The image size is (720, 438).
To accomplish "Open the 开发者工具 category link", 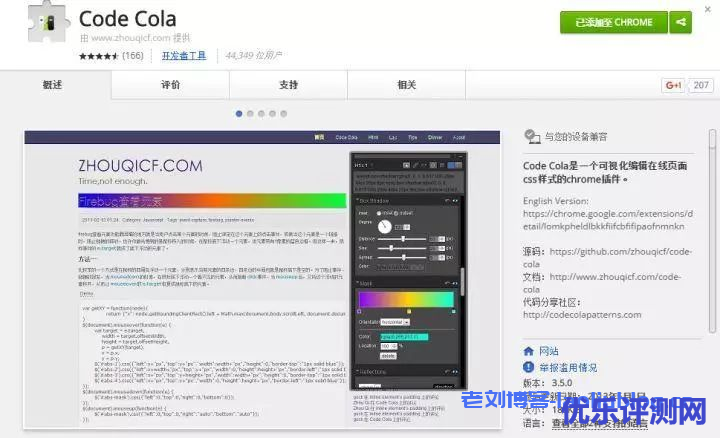I will pos(184,56).
